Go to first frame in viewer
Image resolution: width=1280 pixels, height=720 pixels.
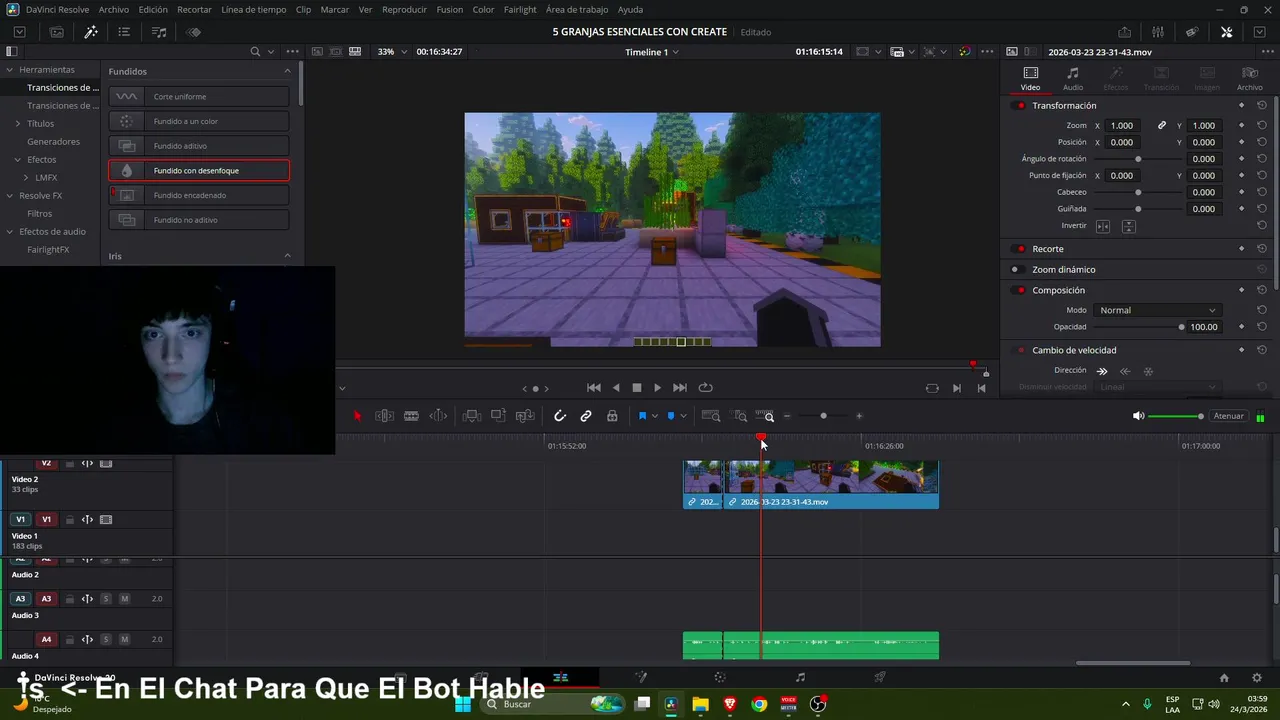tap(594, 388)
